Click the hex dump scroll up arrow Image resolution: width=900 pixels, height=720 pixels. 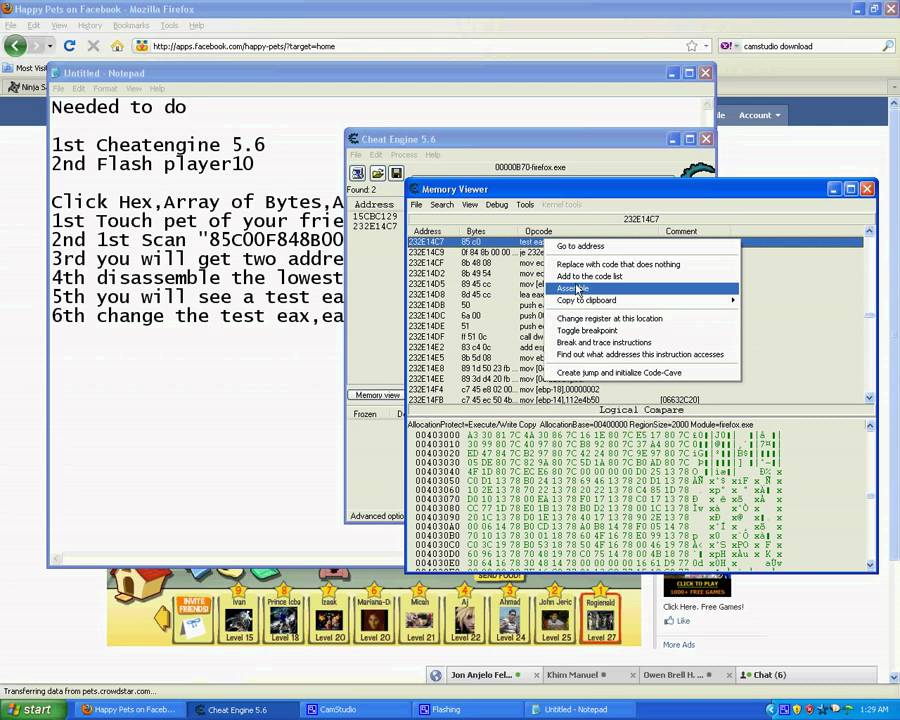click(870, 426)
